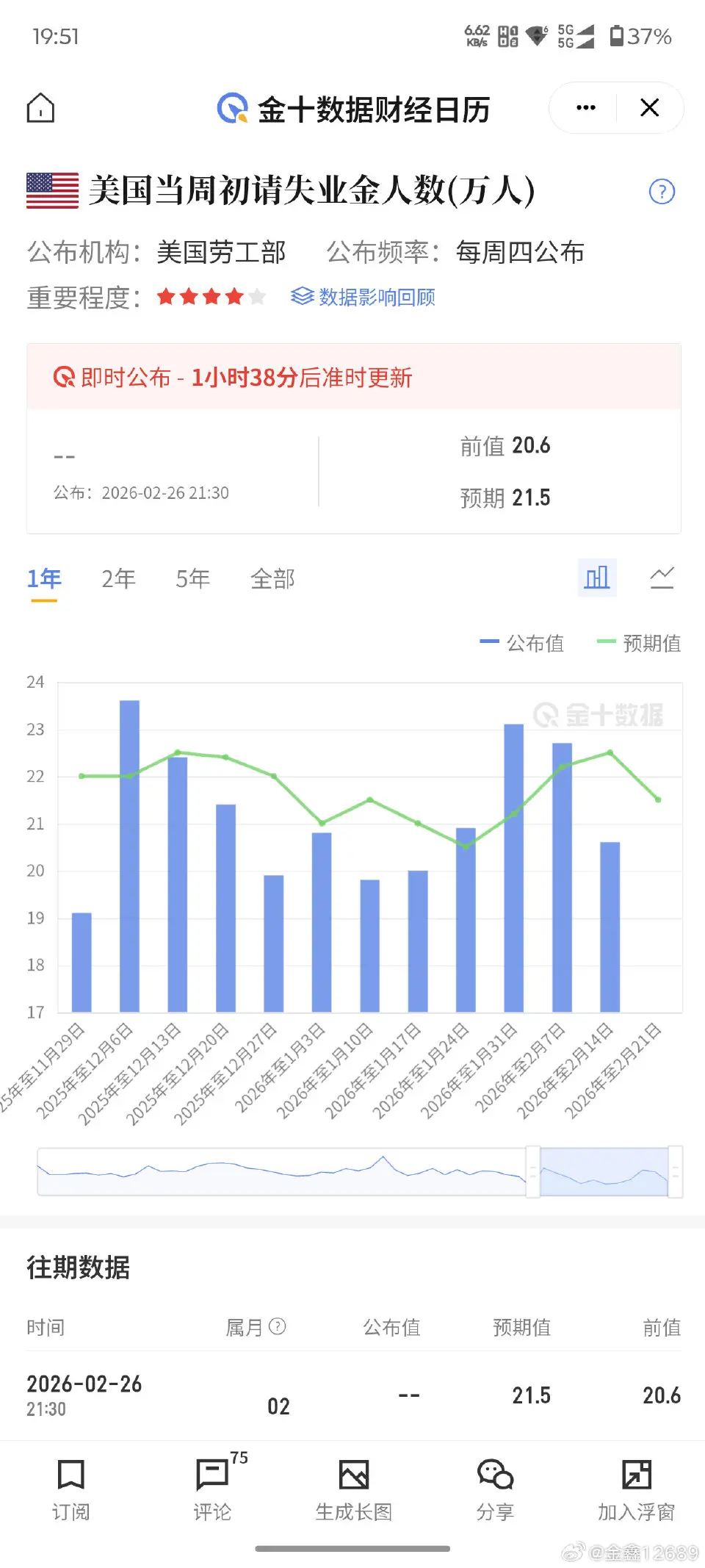Image resolution: width=705 pixels, height=1568 pixels.
Task: Tap the 即时公布 banner icon
Action: pos(64,378)
